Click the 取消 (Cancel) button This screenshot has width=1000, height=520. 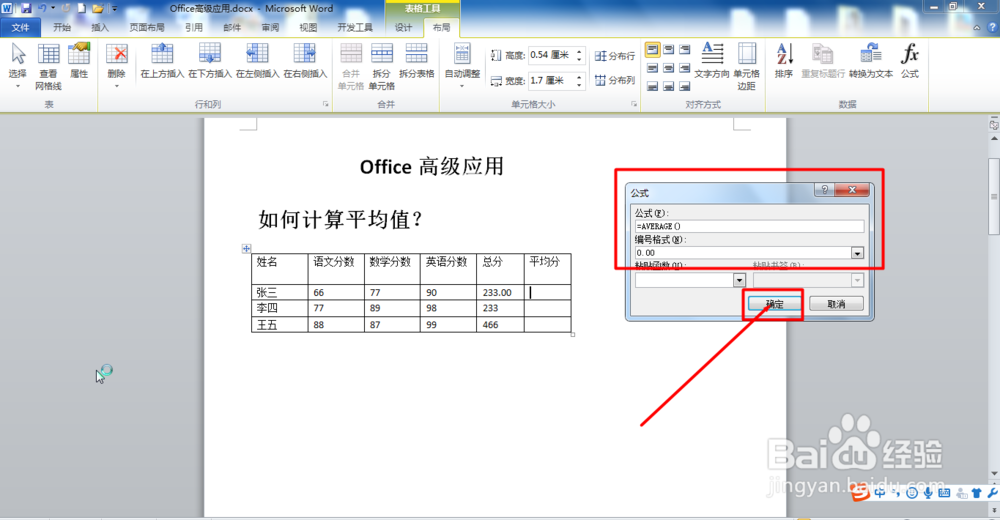[836, 304]
